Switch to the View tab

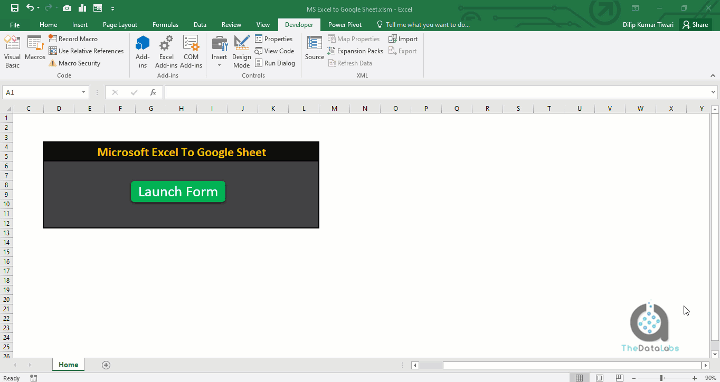[x=263, y=25]
